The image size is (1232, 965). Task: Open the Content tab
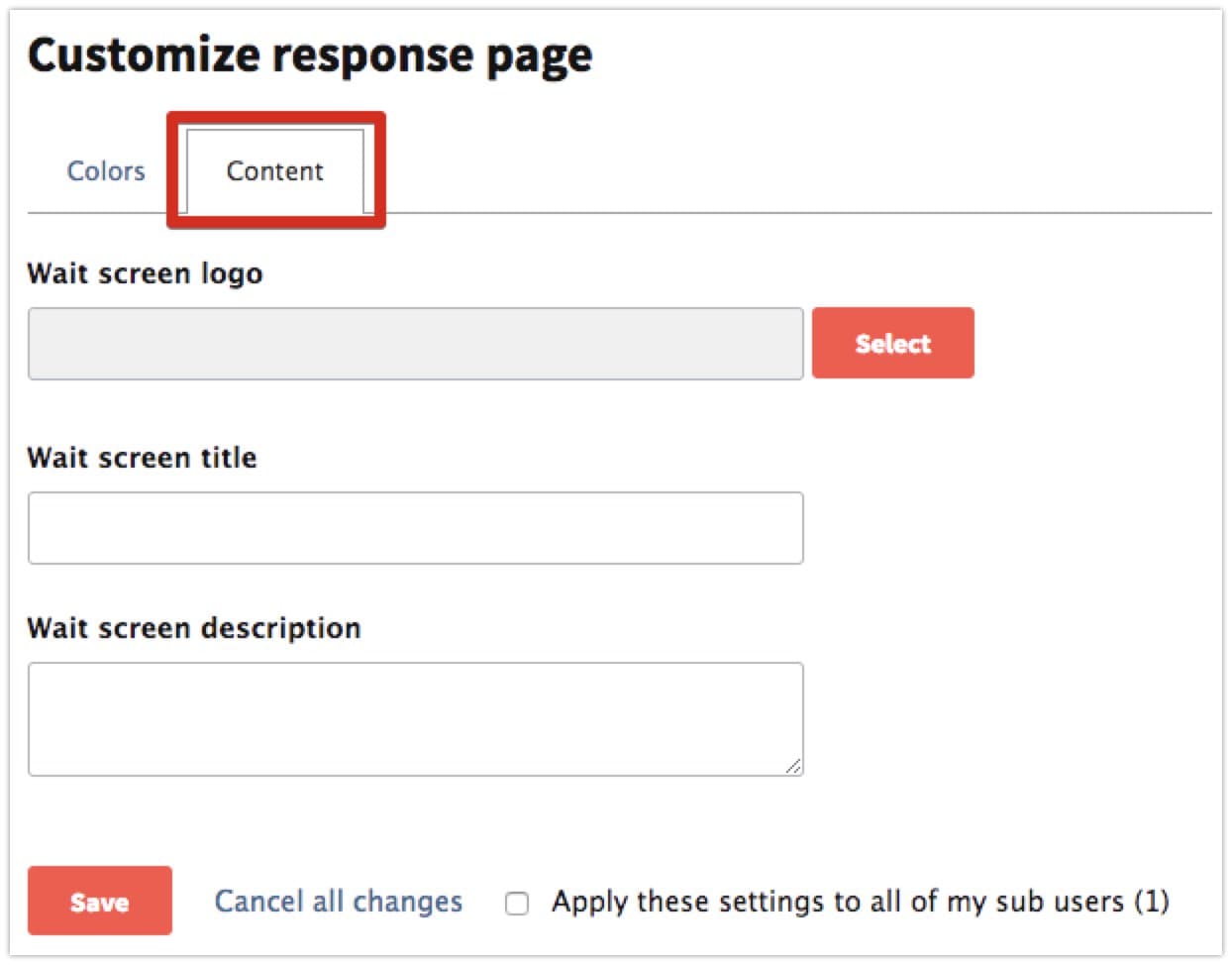pyautogui.click(x=275, y=171)
